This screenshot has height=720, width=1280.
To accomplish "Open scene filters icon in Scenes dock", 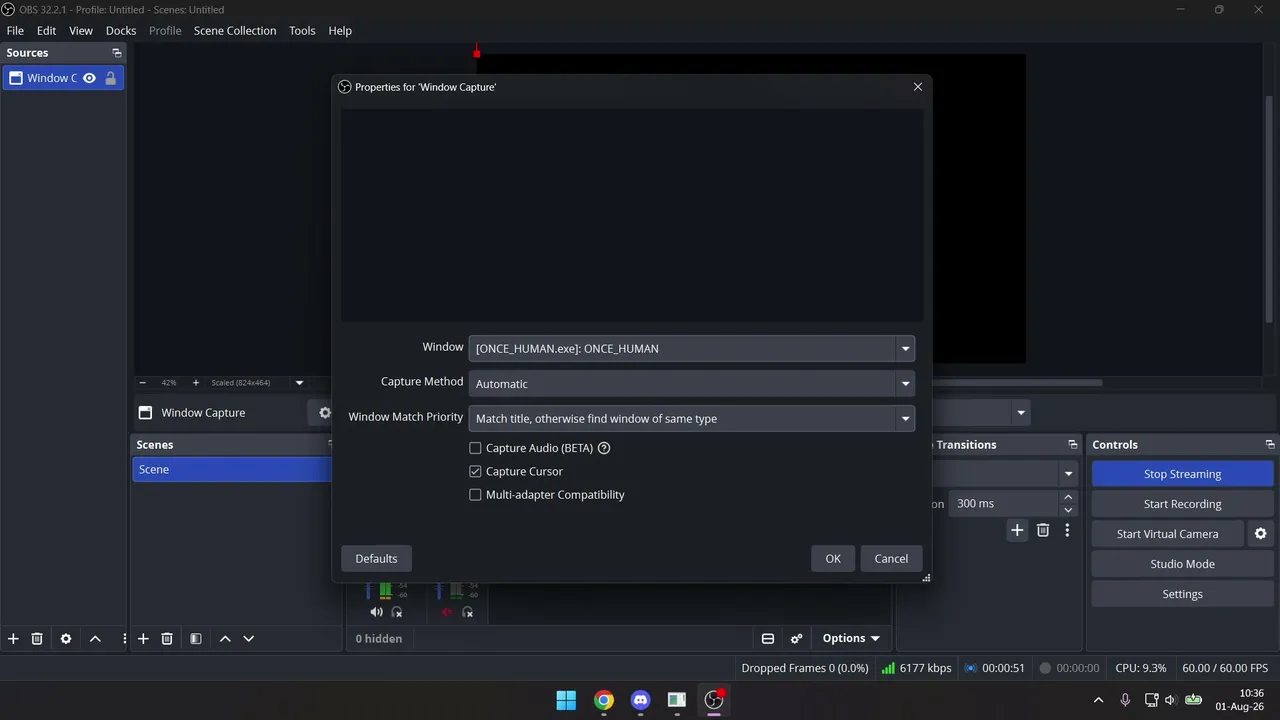I will coord(196,638).
